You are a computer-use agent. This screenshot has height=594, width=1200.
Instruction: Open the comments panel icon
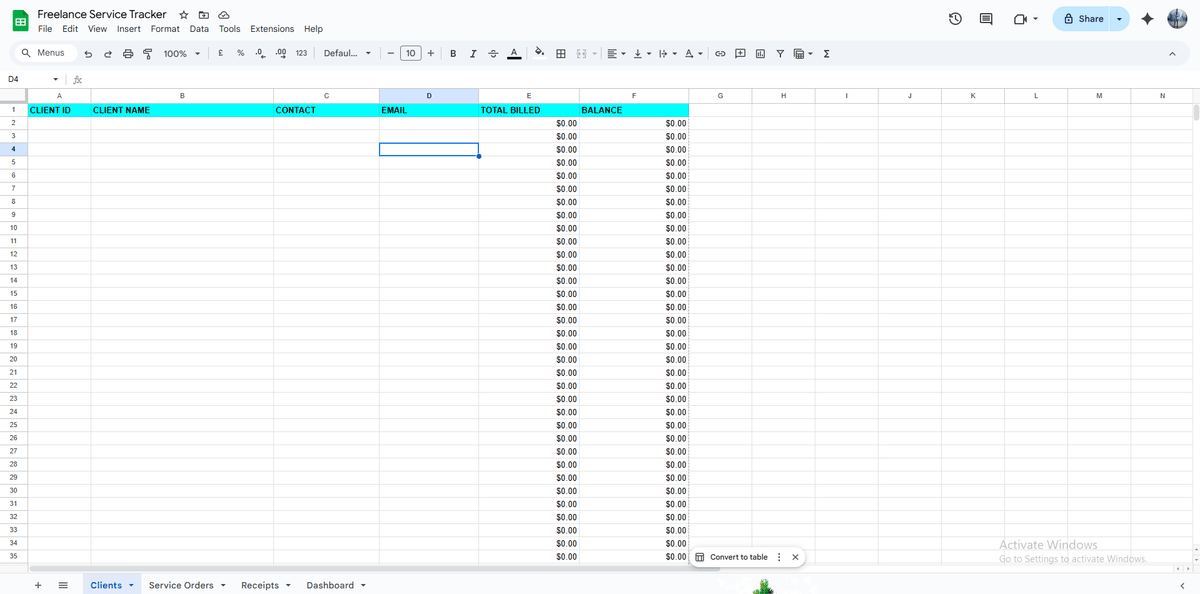coord(986,19)
